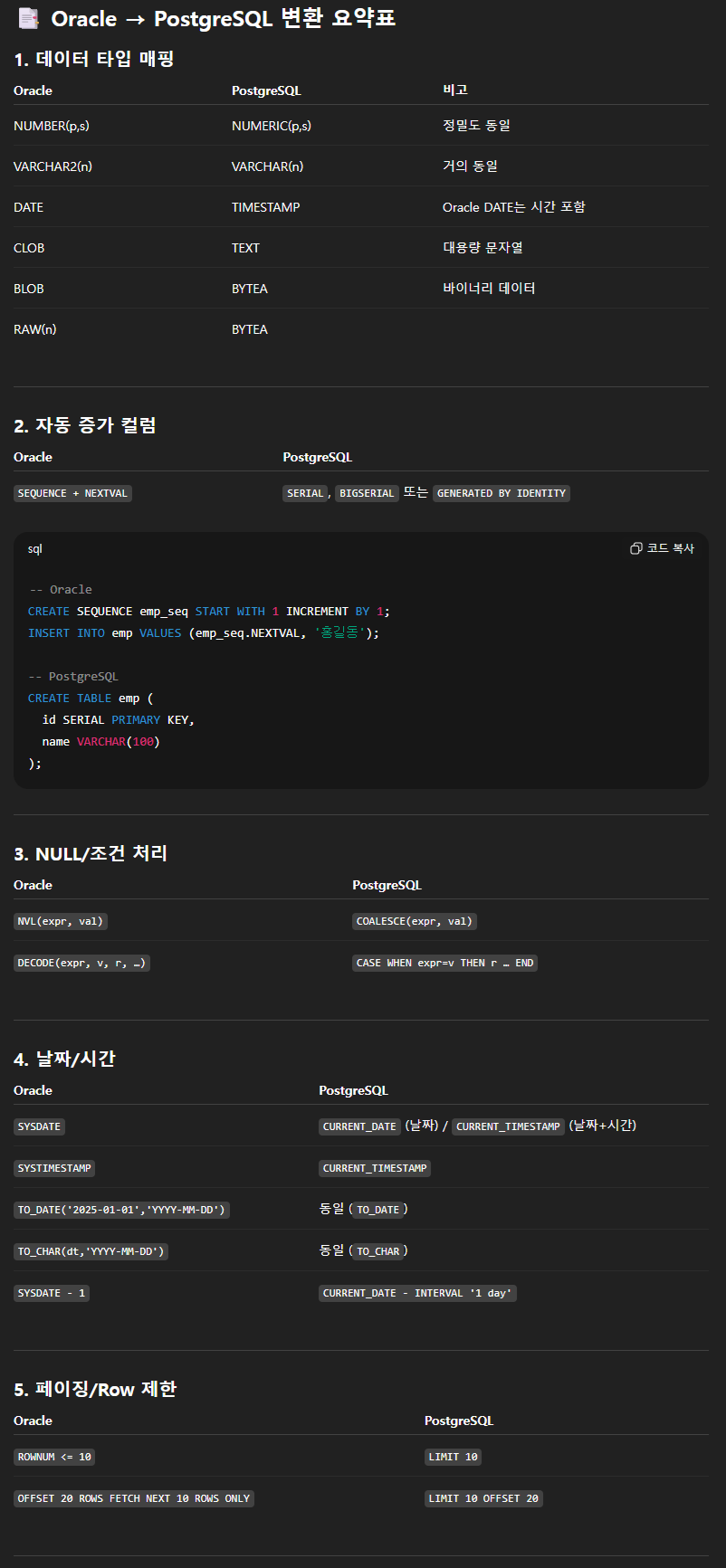The image size is (726, 1568).
Task: Click OFFSET 20 ROWS FETCH NEXT chip
Action: click(134, 1498)
